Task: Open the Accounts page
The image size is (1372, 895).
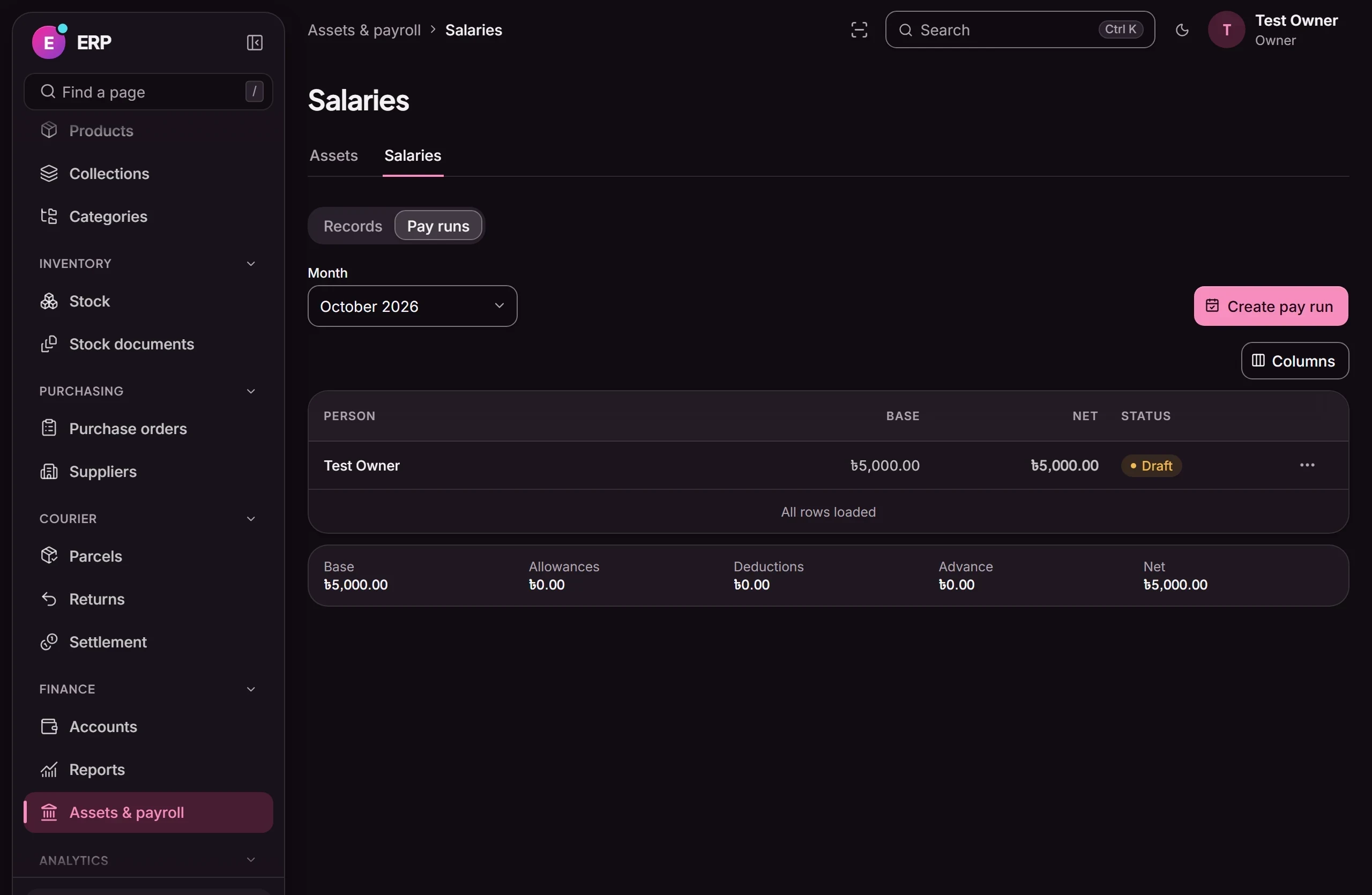Action: click(x=148, y=726)
